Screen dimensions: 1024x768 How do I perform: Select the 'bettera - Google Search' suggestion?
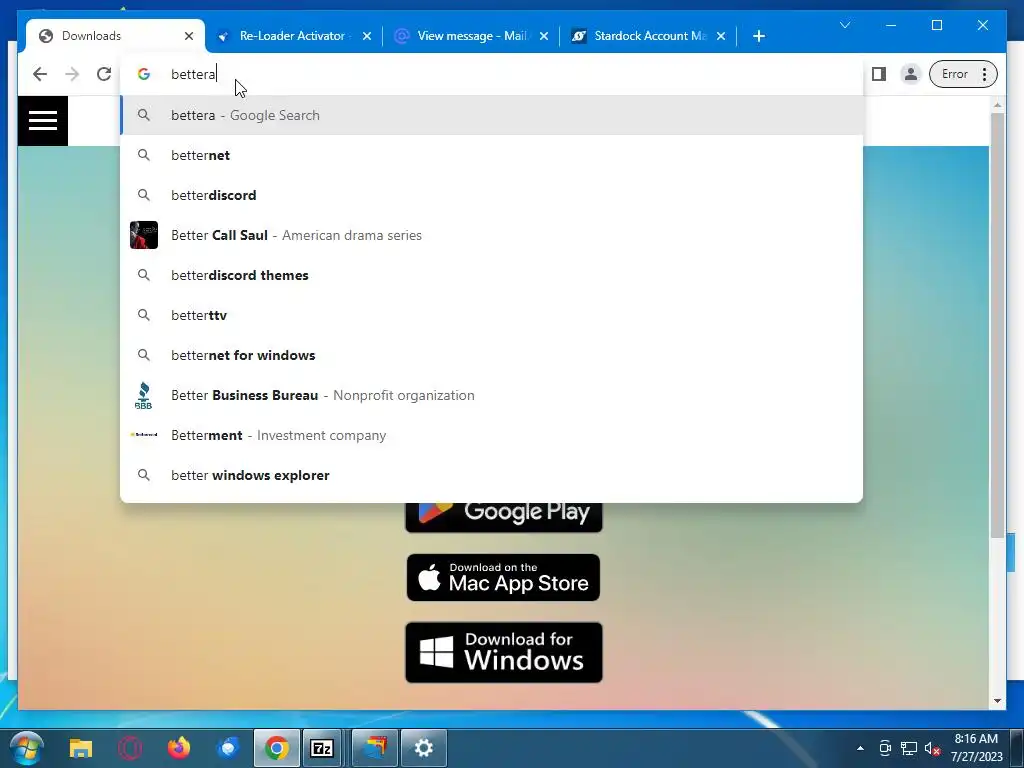point(491,115)
